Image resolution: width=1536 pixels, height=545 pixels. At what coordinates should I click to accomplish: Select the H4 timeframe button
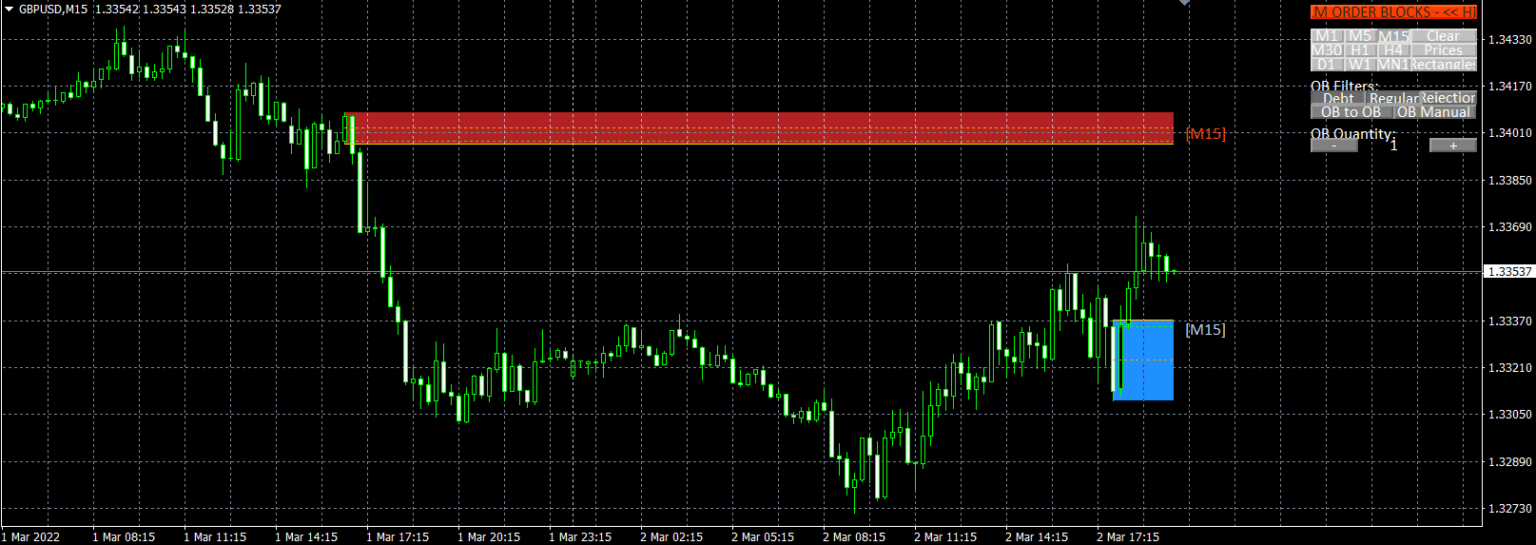pyautogui.click(x=1392, y=50)
